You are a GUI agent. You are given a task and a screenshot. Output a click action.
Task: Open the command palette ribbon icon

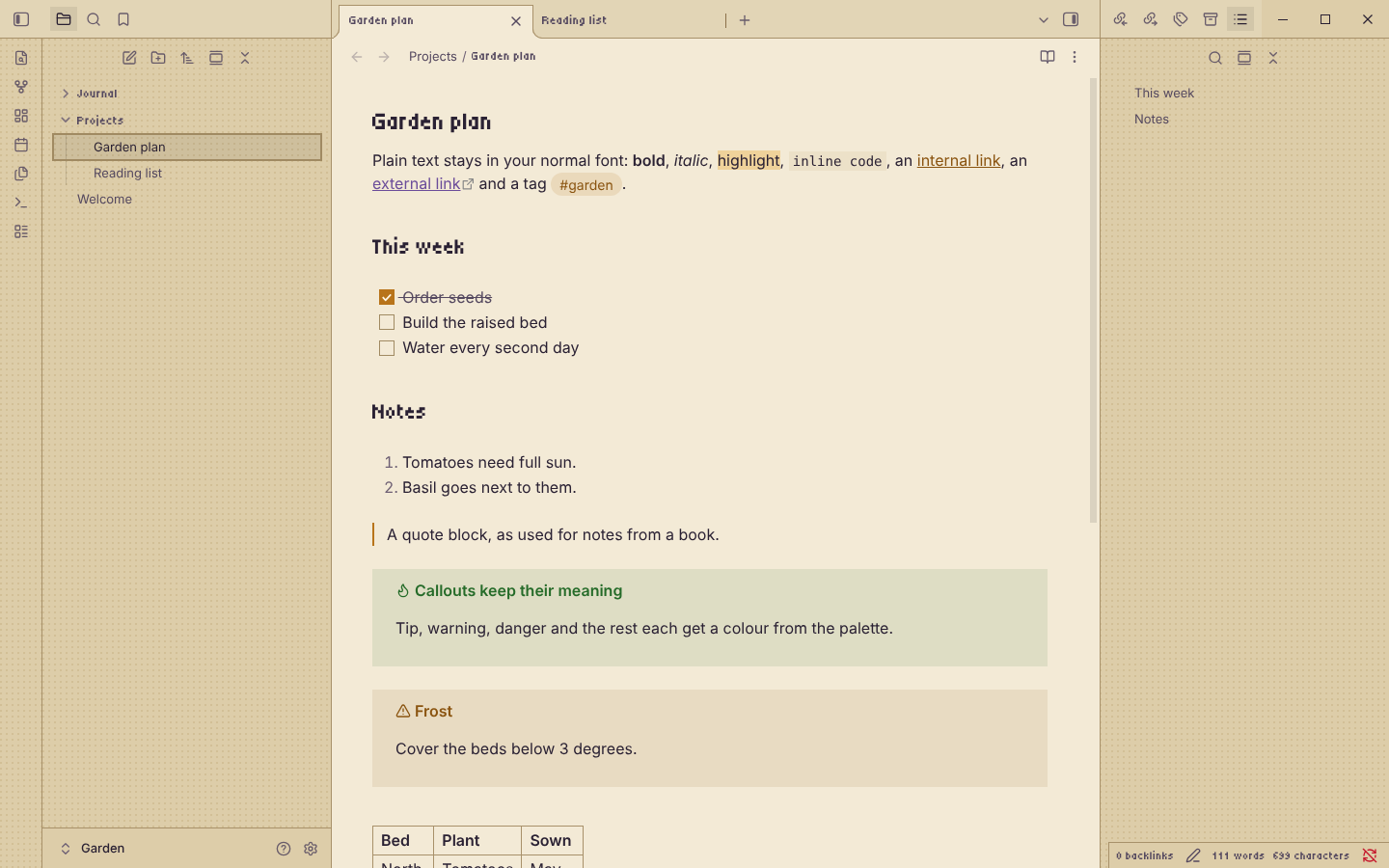pyautogui.click(x=21, y=203)
